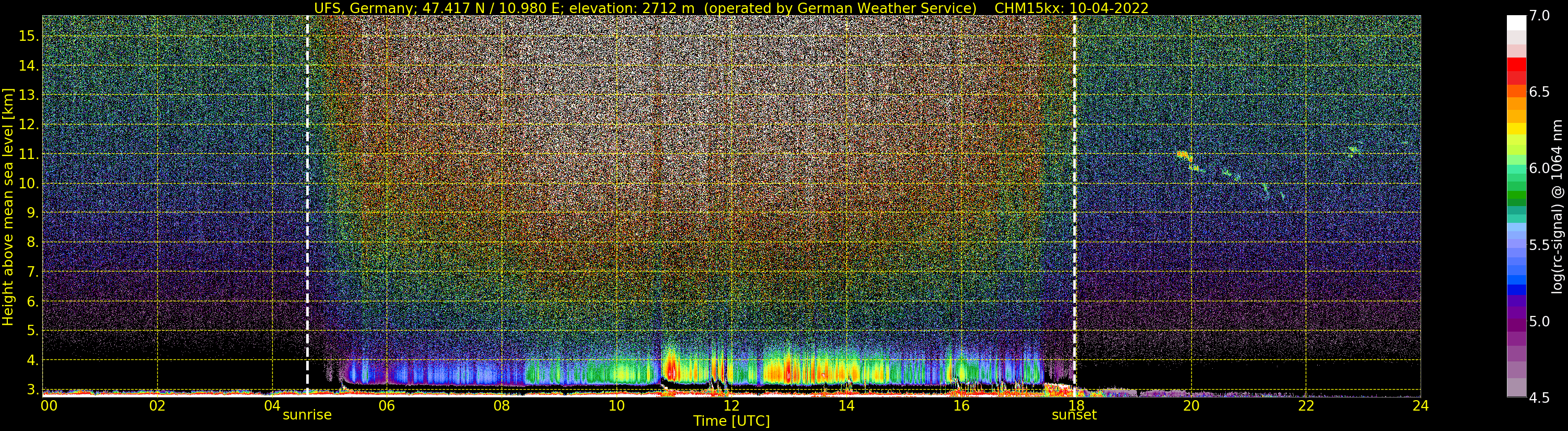This screenshot has height=431, width=1568.
Task: Click the "Time [UTC]" axis label
Action: [731, 421]
